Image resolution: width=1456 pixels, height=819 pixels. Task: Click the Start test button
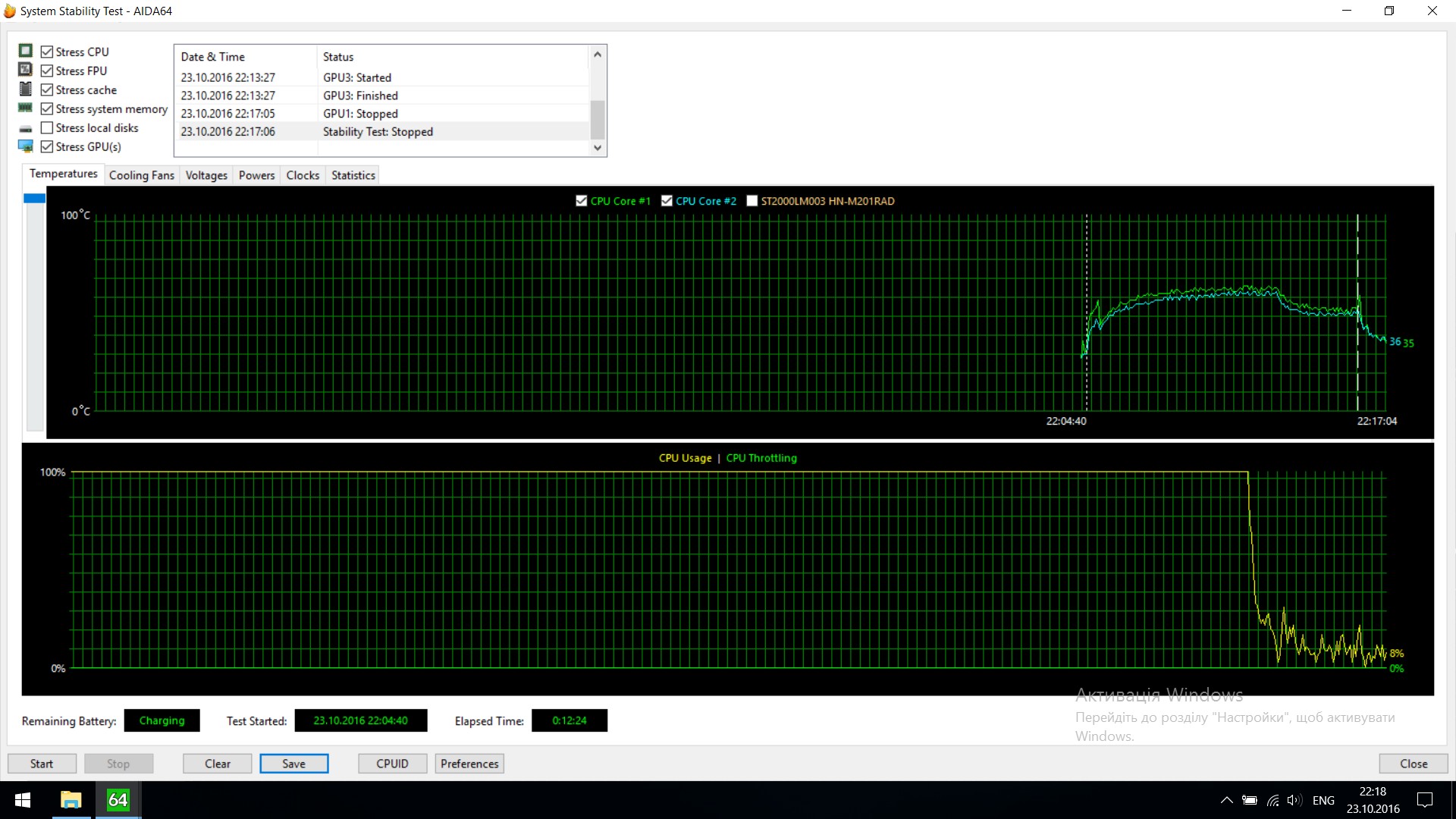coord(42,764)
